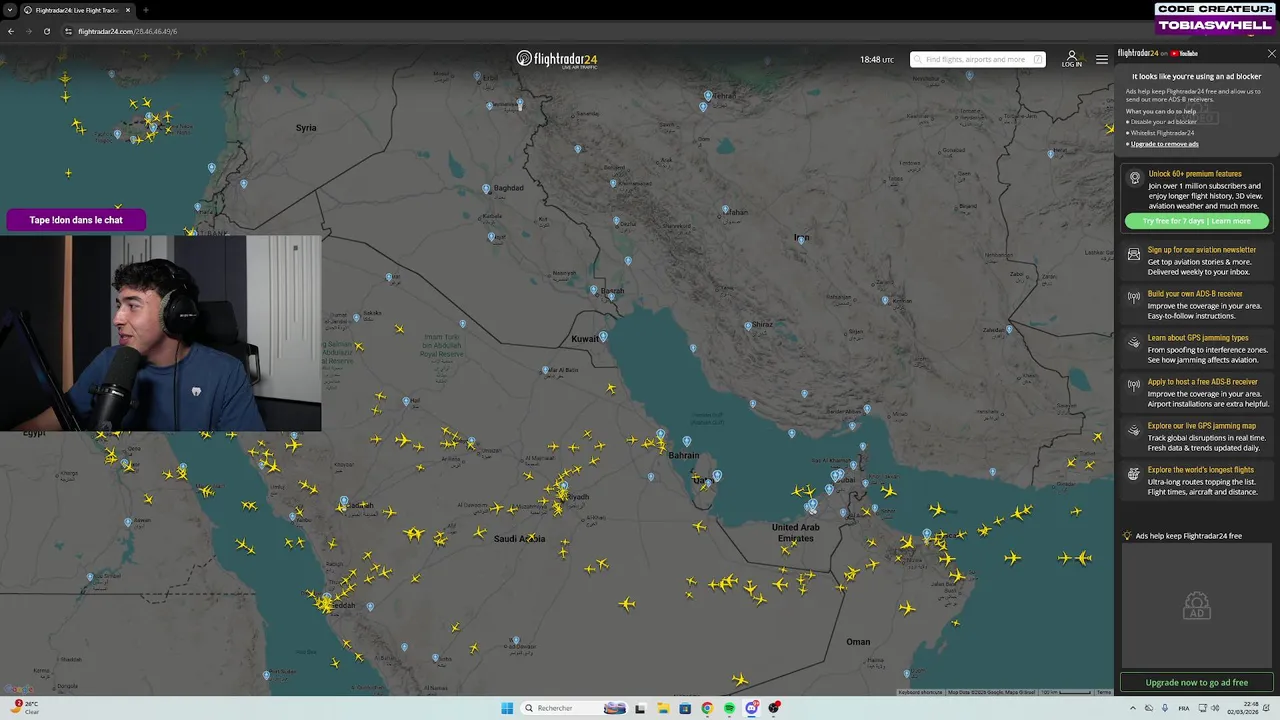
Task: Switch the FRA keyboard language indicator
Action: coord(1184,708)
